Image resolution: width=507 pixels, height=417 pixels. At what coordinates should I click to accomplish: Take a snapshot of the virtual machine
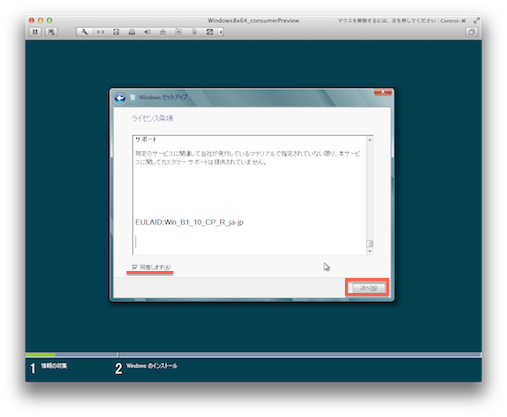[51, 32]
